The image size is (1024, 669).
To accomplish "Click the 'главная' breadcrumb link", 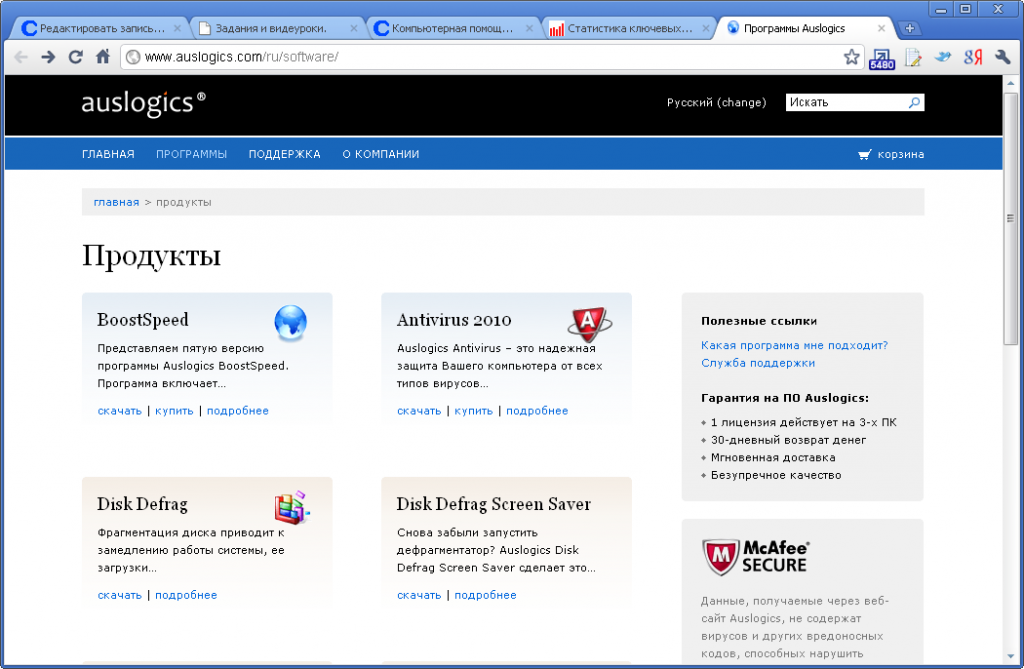I will coord(116,202).
